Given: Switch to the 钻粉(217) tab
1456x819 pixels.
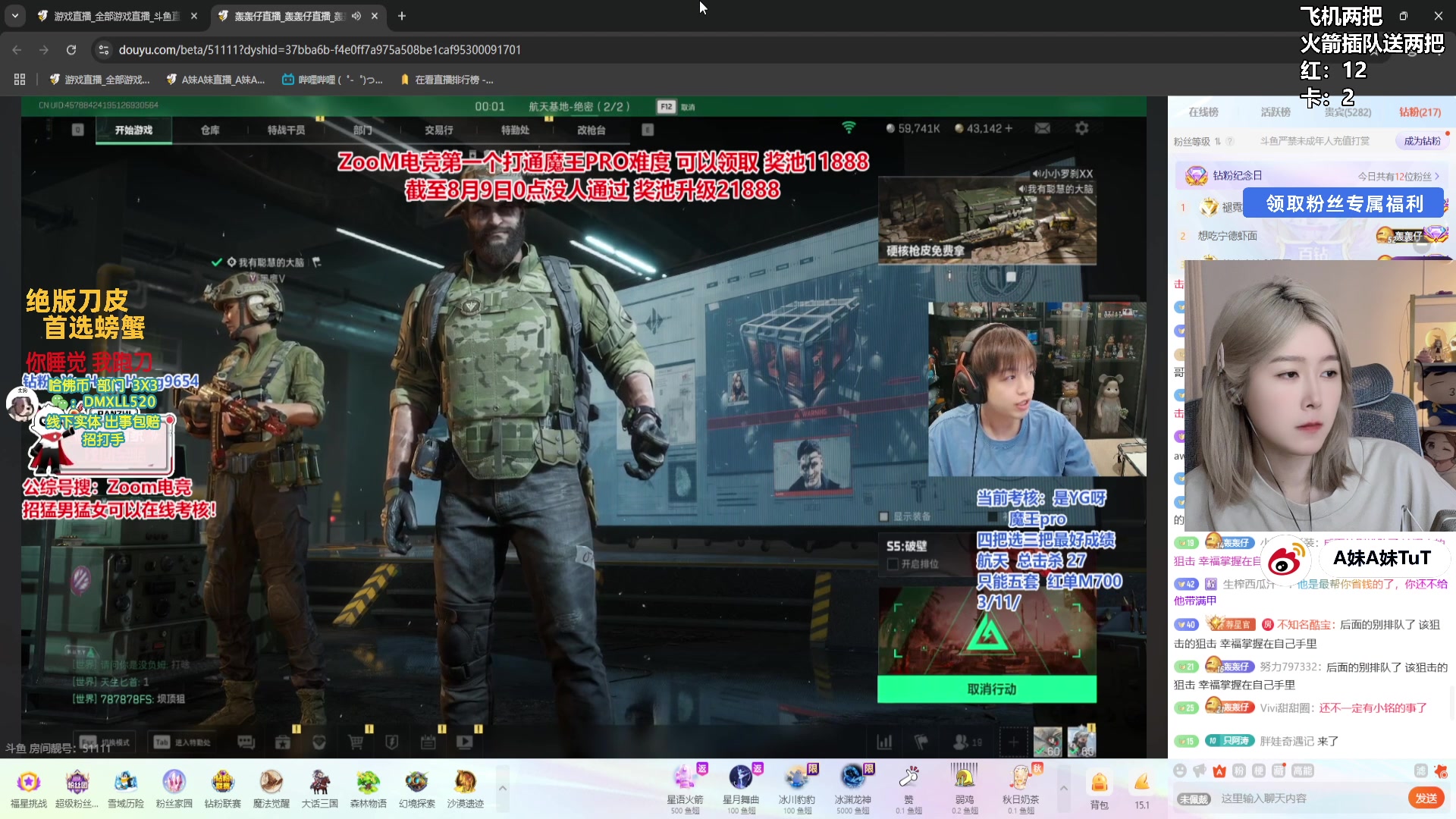Looking at the screenshot, I should 1420,112.
